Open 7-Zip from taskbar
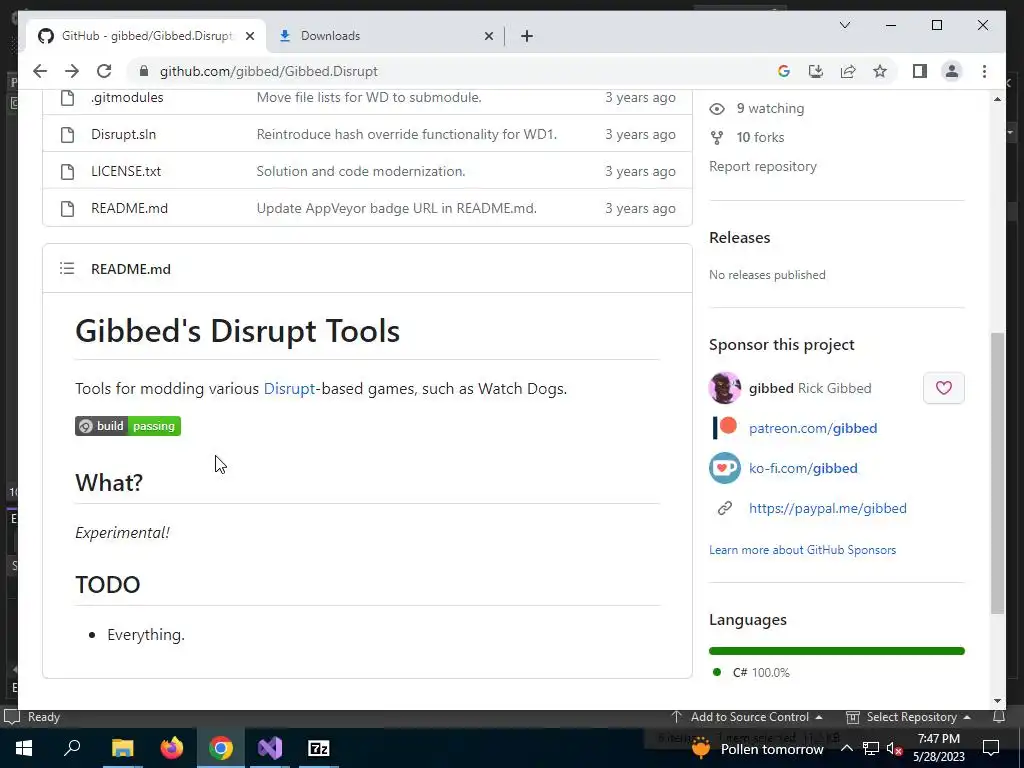 [x=319, y=748]
